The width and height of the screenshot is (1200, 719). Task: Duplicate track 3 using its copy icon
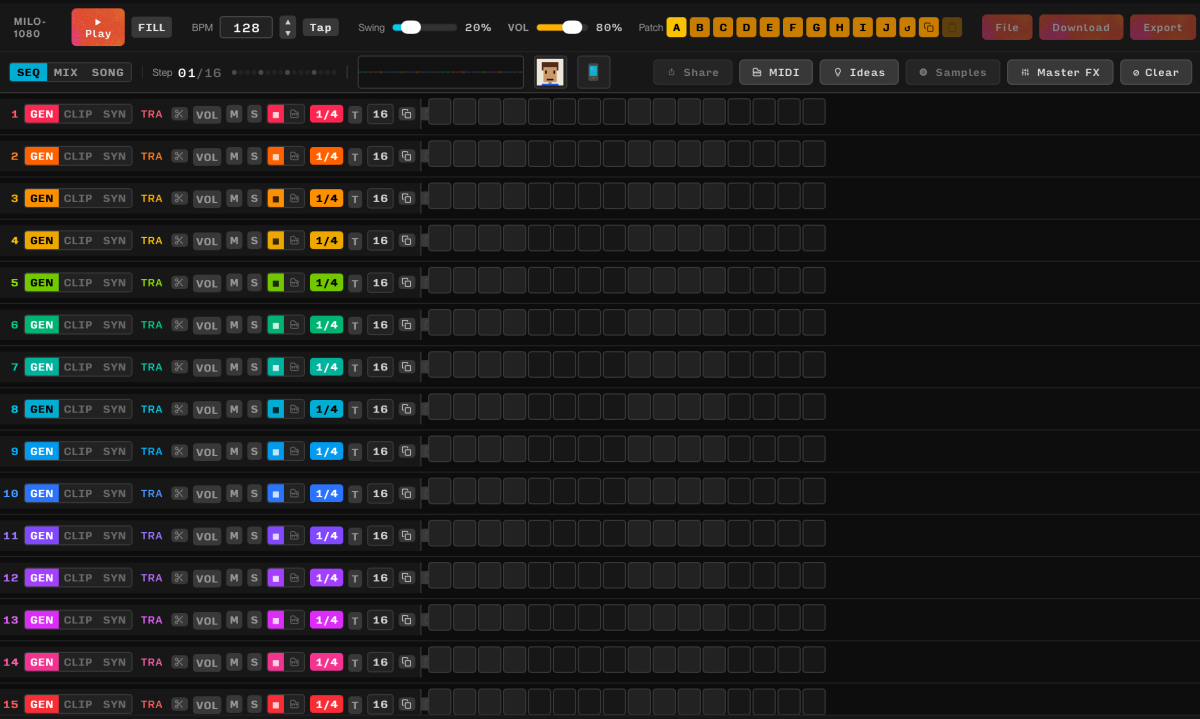tap(407, 198)
